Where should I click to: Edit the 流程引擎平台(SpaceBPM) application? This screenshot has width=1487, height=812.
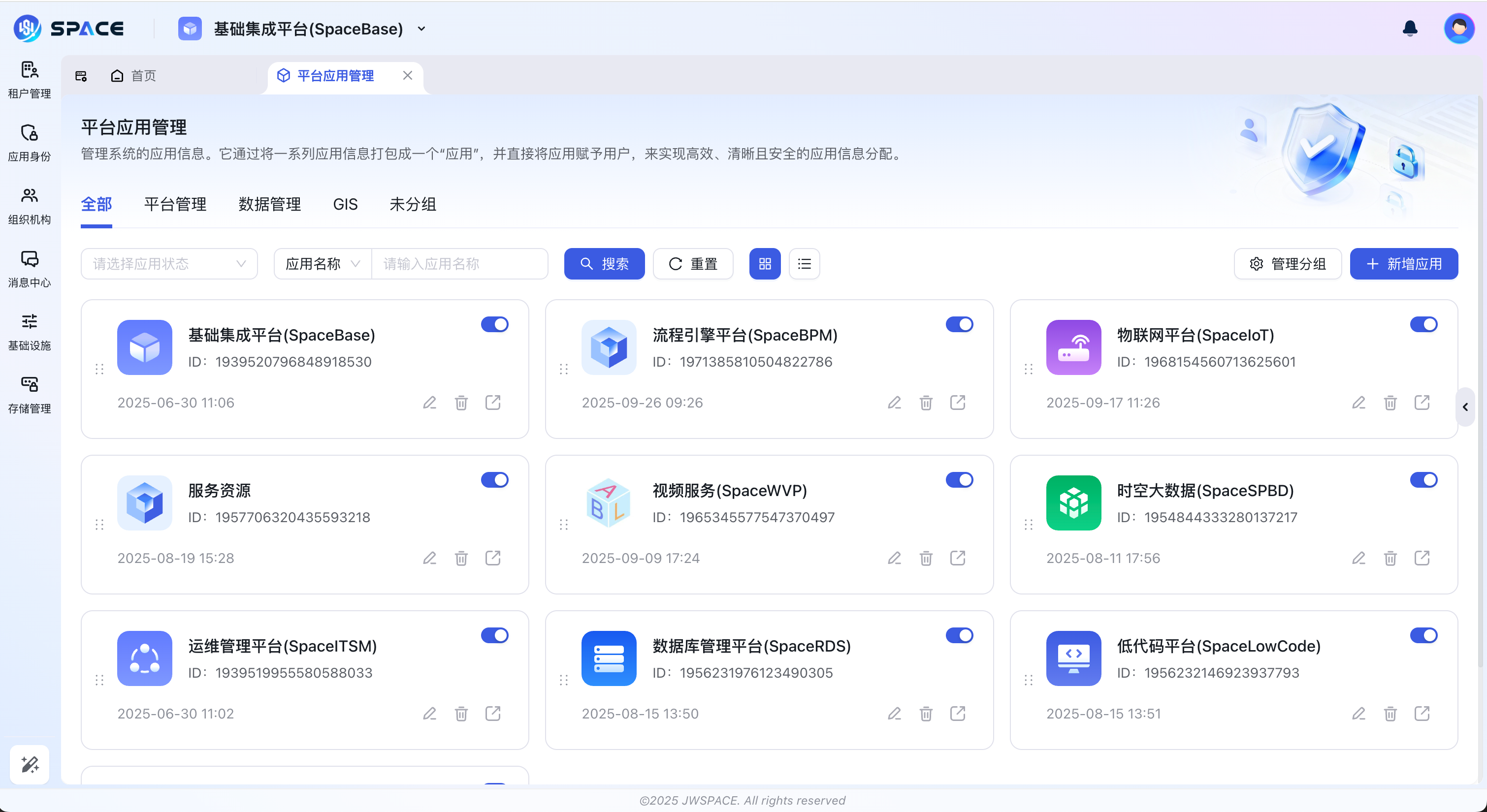coord(894,402)
